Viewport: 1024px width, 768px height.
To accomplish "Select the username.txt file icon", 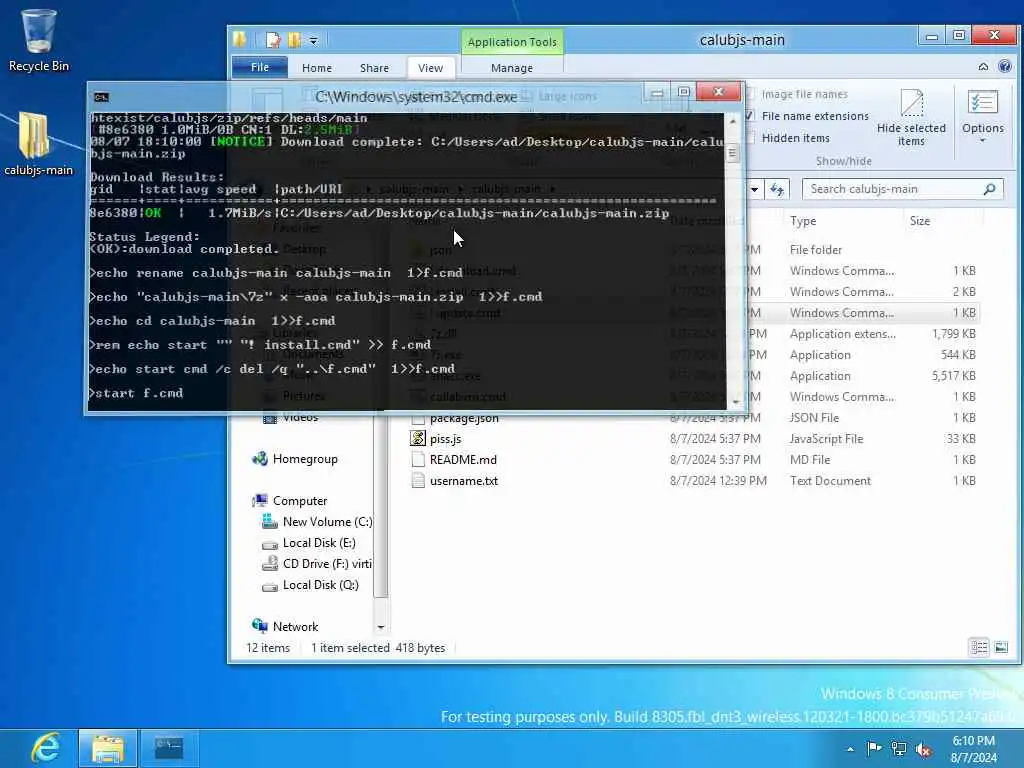I will 418,481.
